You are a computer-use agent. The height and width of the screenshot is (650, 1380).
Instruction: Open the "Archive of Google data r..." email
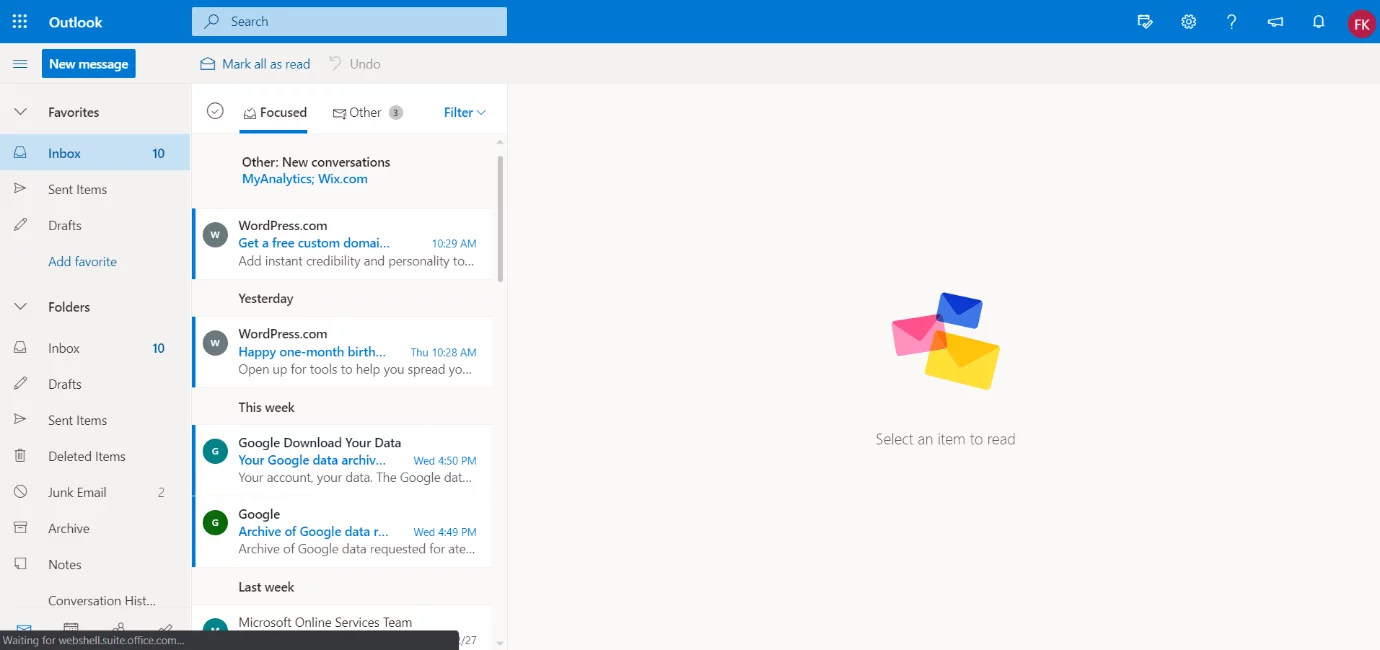click(342, 532)
